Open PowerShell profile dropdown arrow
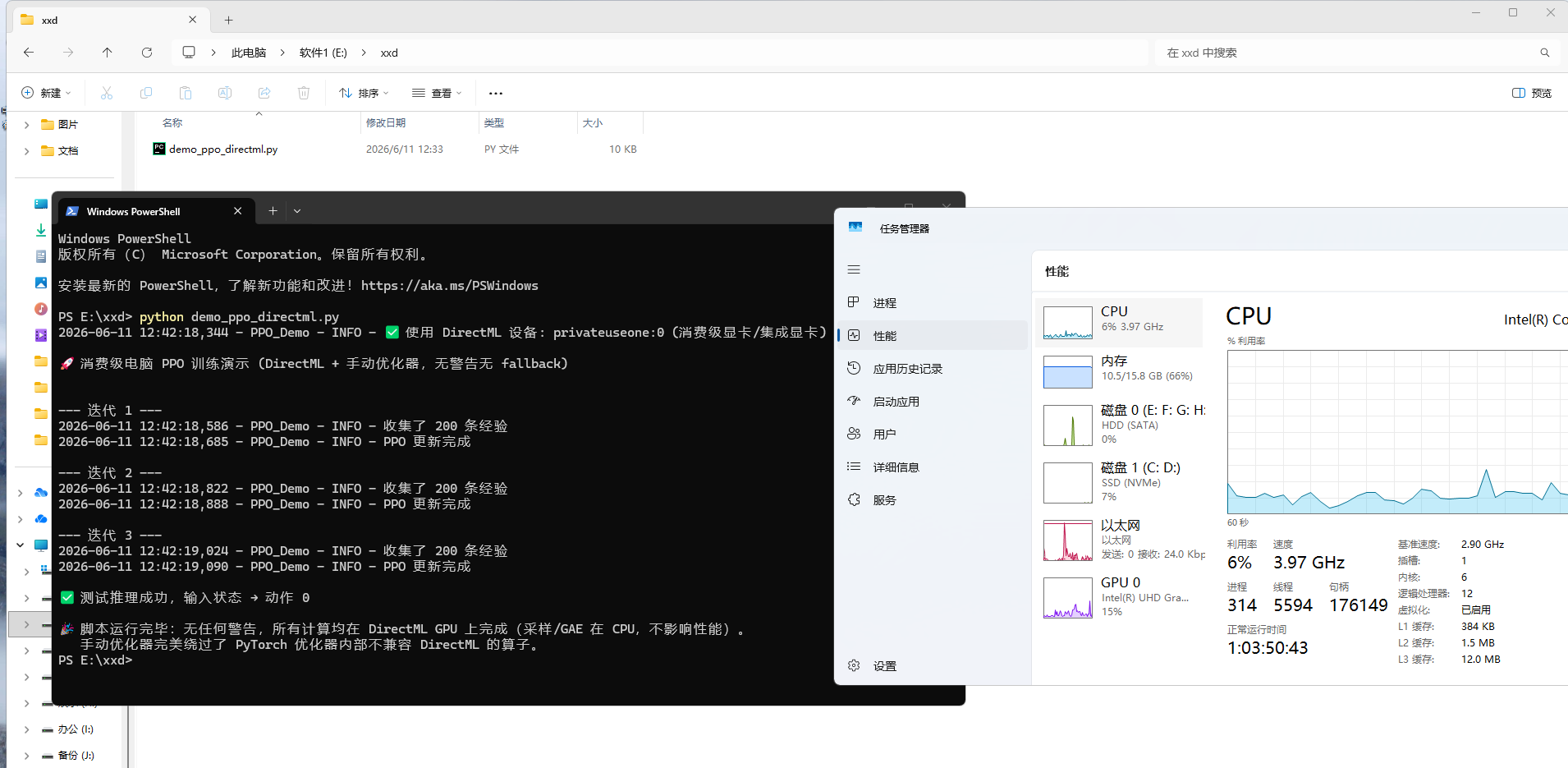Viewport: 1568px width, 768px height. pos(297,211)
